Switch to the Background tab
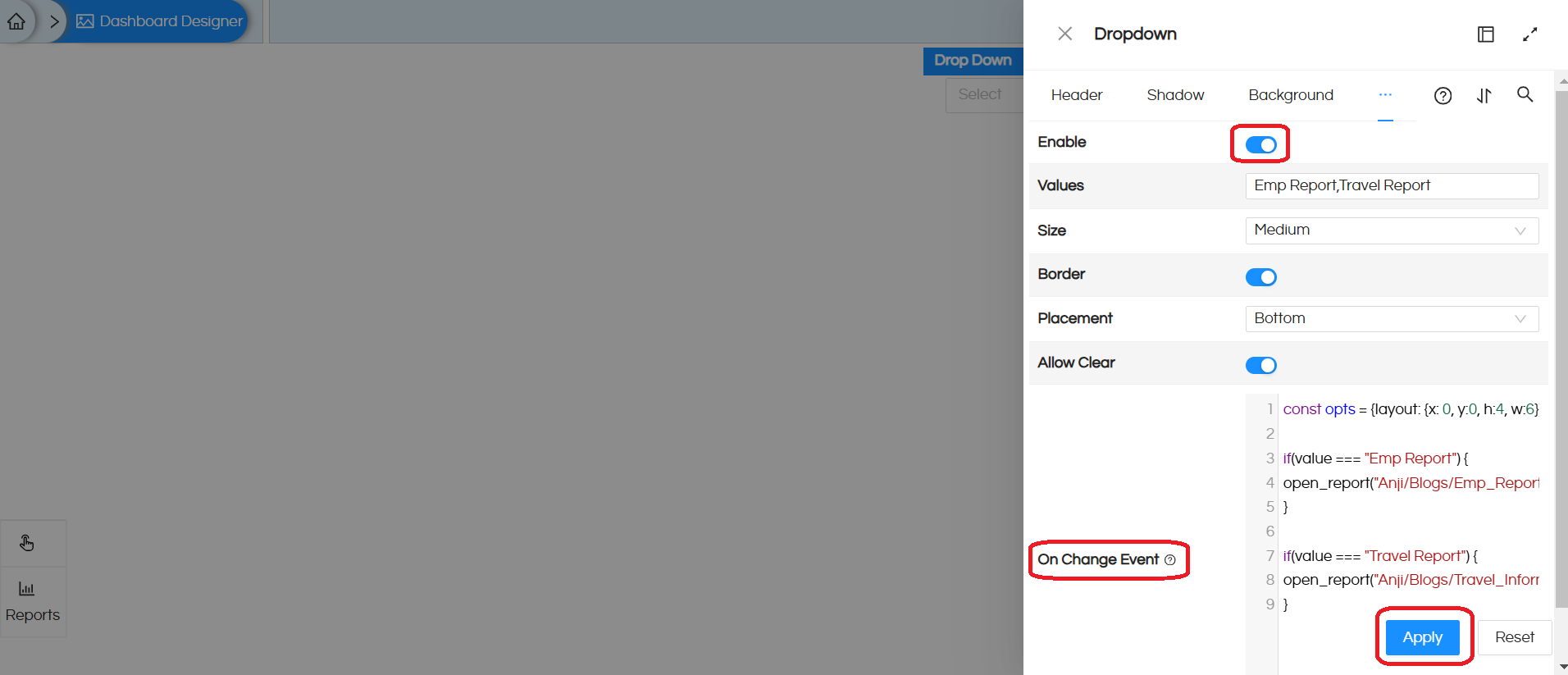The height and width of the screenshot is (675, 1568). (x=1291, y=95)
